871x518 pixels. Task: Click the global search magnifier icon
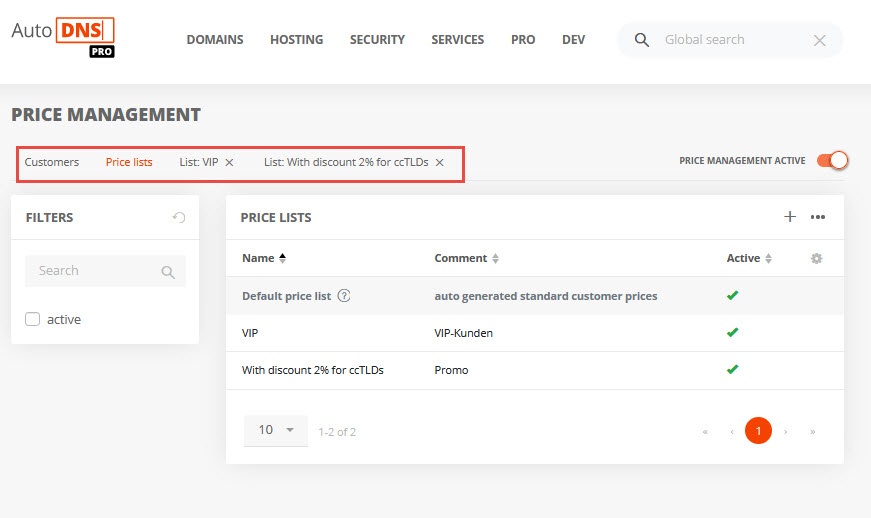pyautogui.click(x=642, y=40)
